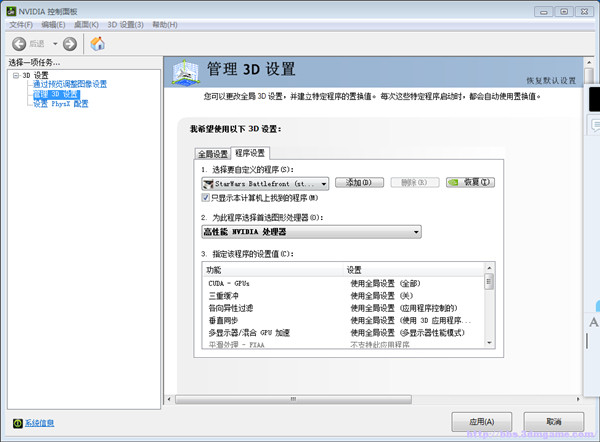Collapse the 3D 设置 tree node
Image resolution: width=600 pixels, height=442 pixels.
(16, 75)
